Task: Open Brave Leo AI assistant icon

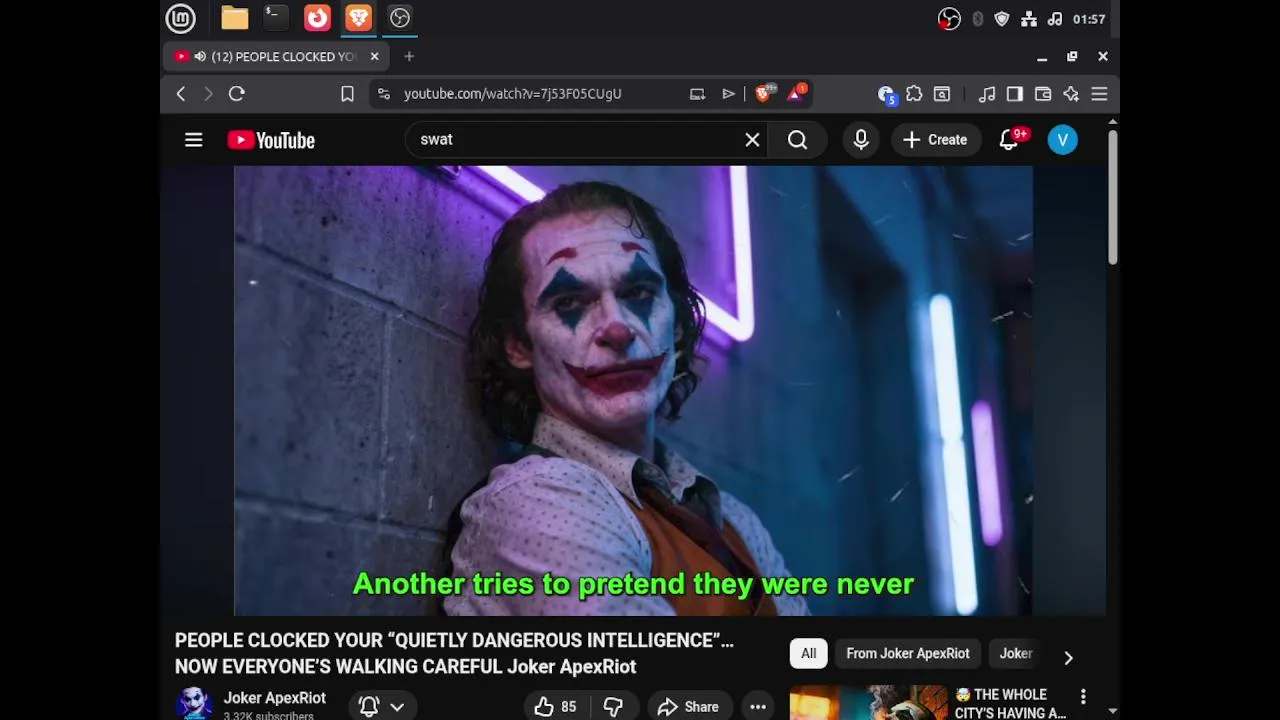Action: 1071,94
